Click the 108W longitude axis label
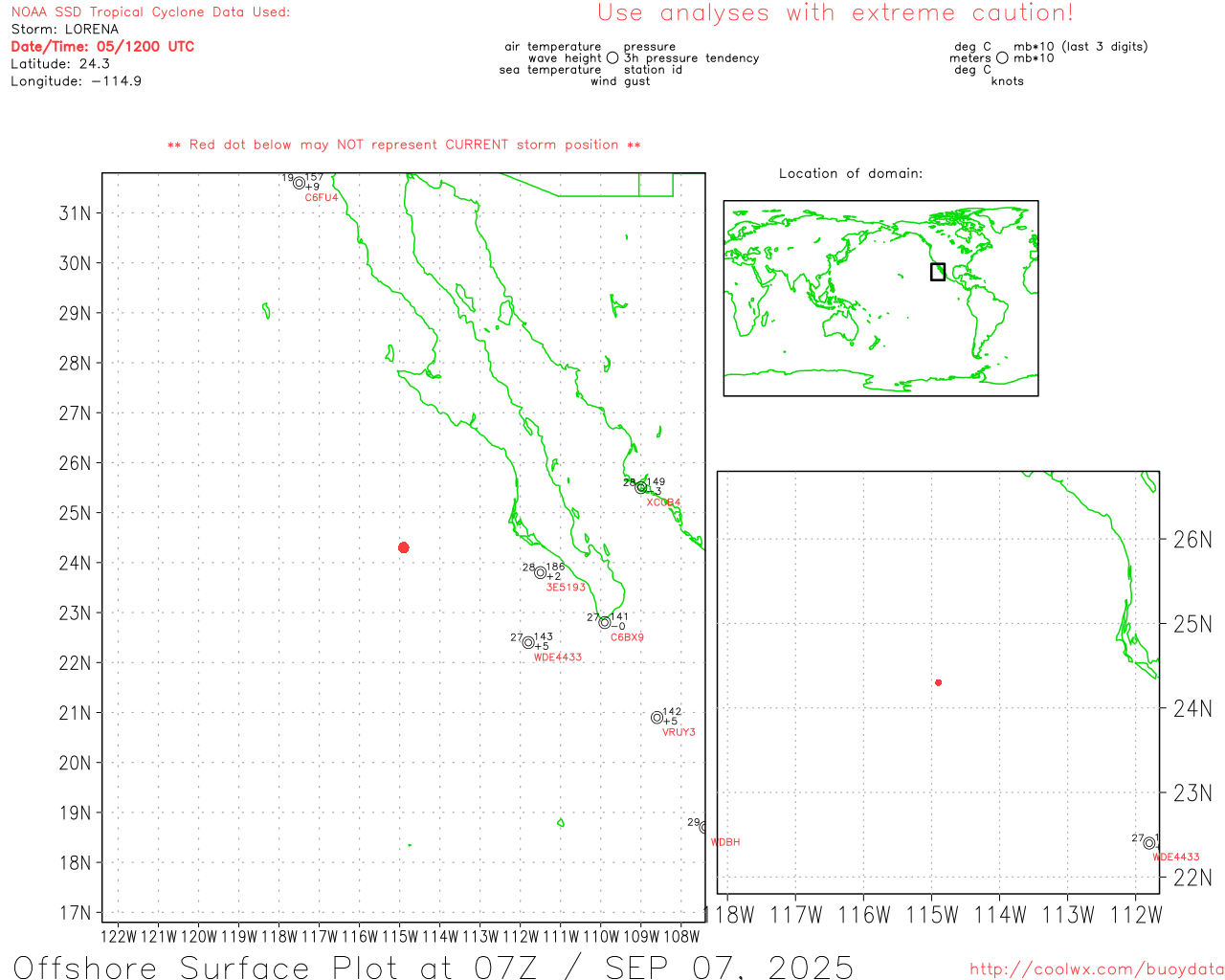Image resolution: width=1225 pixels, height=980 pixels. coord(681,936)
